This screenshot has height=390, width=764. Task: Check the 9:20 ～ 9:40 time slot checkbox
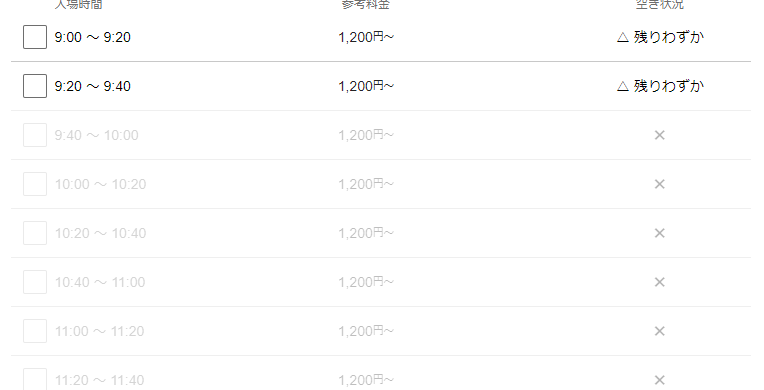tap(35, 86)
